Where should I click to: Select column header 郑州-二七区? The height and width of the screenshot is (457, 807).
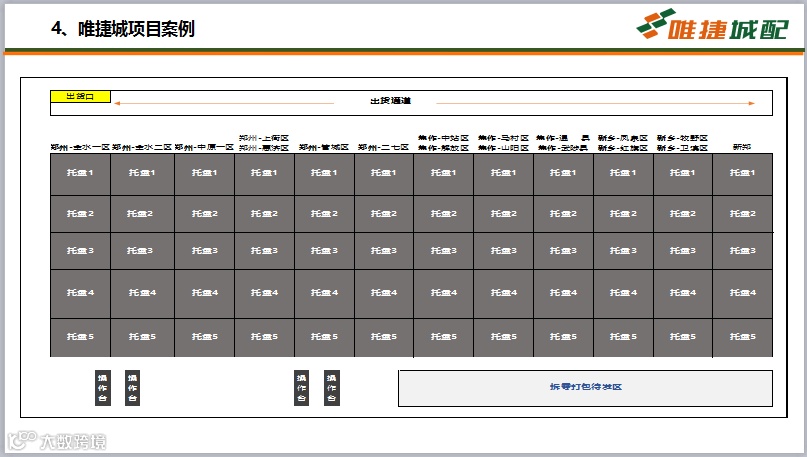[x=383, y=147]
